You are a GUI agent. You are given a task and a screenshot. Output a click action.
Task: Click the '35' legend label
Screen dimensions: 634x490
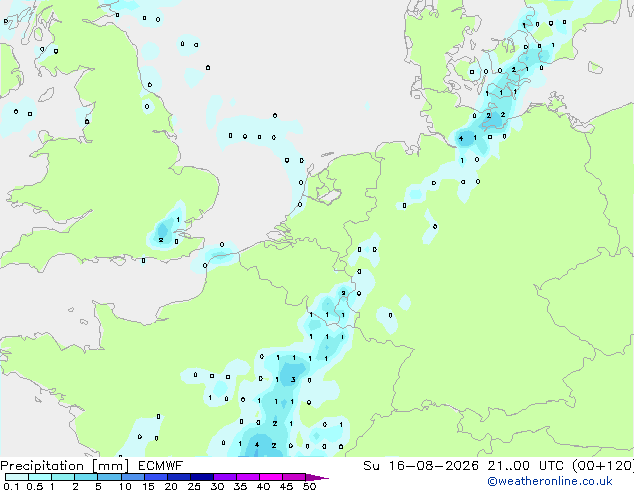coord(240,486)
